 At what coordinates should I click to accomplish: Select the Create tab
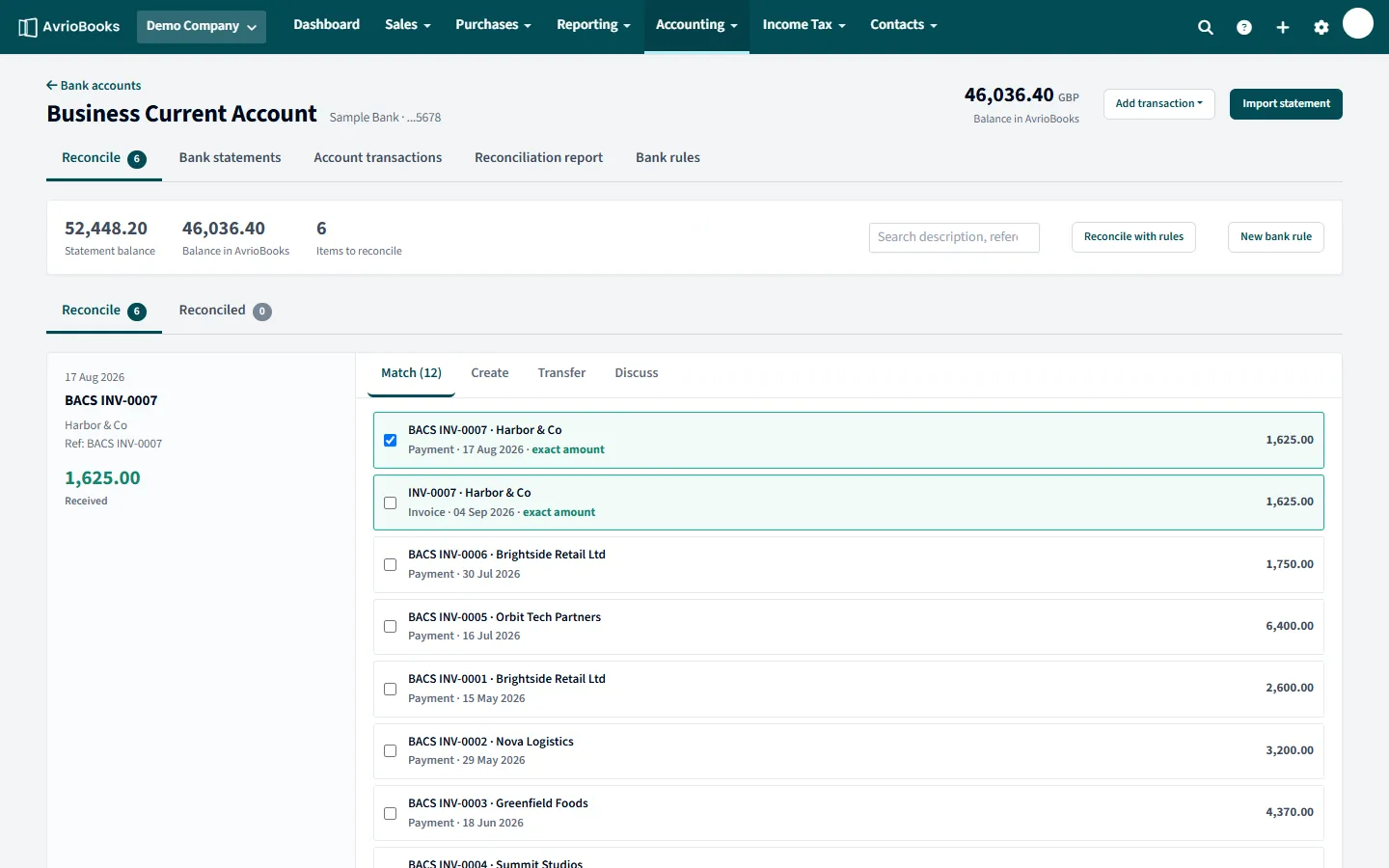coord(489,373)
